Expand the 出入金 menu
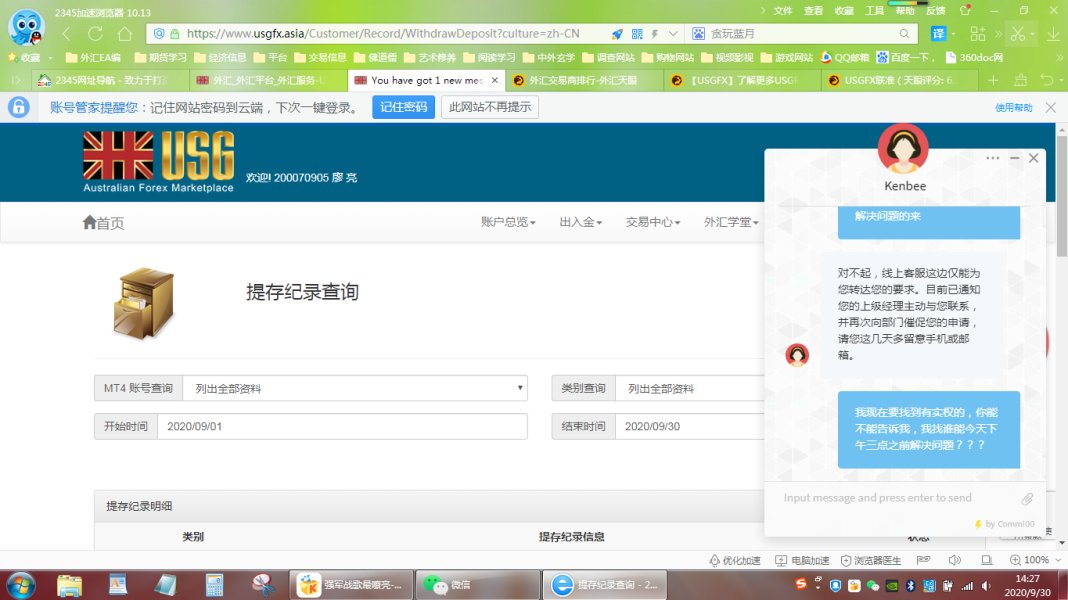1068x600 pixels. pos(581,222)
